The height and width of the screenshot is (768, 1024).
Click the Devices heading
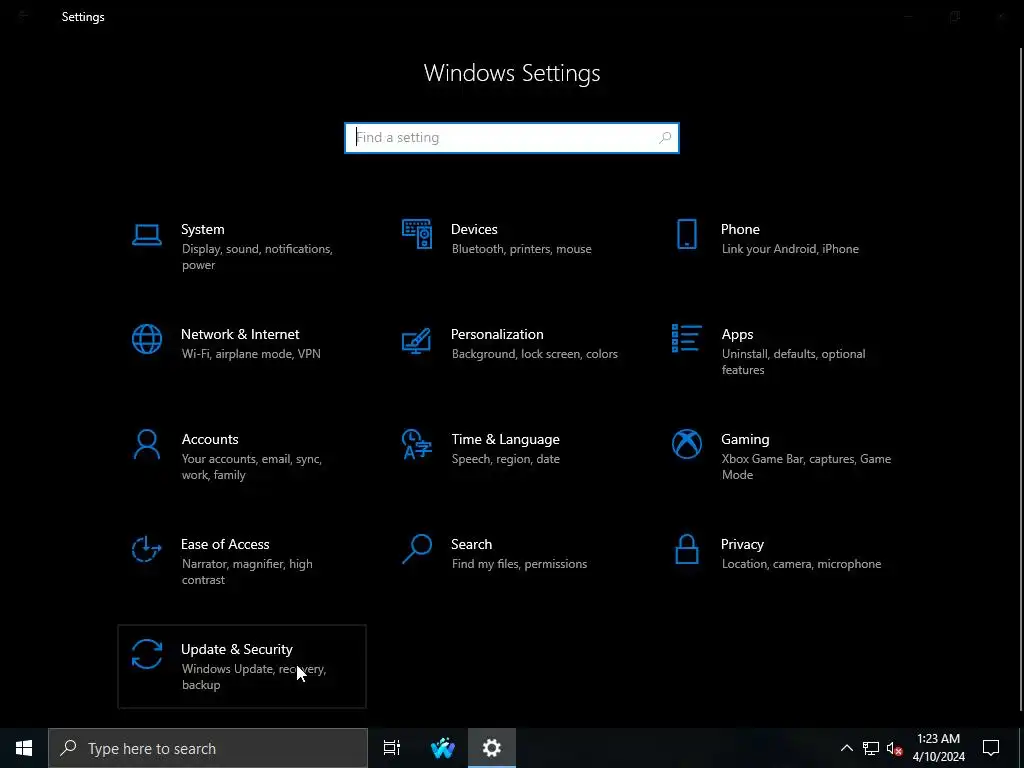pyautogui.click(x=474, y=229)
